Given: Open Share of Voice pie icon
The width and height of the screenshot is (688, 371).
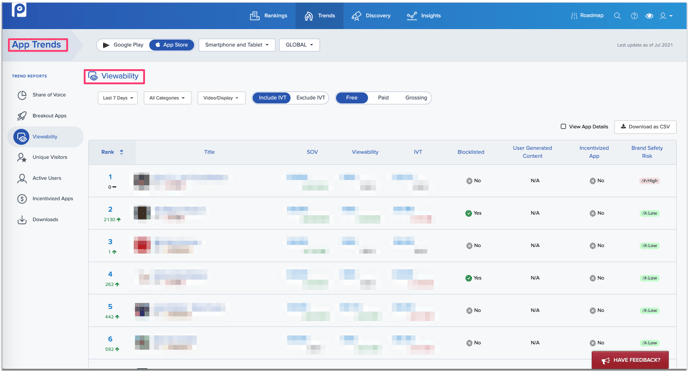Looking at the screenshot, I should click(x=22, y=95).
